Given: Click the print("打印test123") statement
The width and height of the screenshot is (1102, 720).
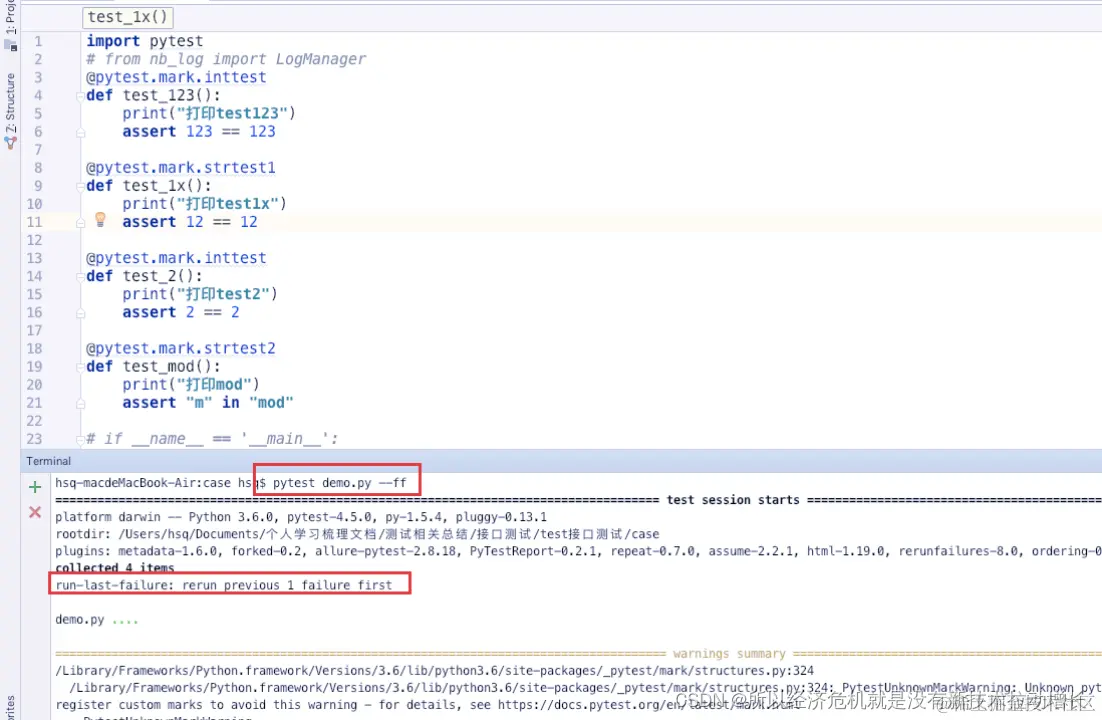Looking at the screenshot, I should (x=209, y=113).
